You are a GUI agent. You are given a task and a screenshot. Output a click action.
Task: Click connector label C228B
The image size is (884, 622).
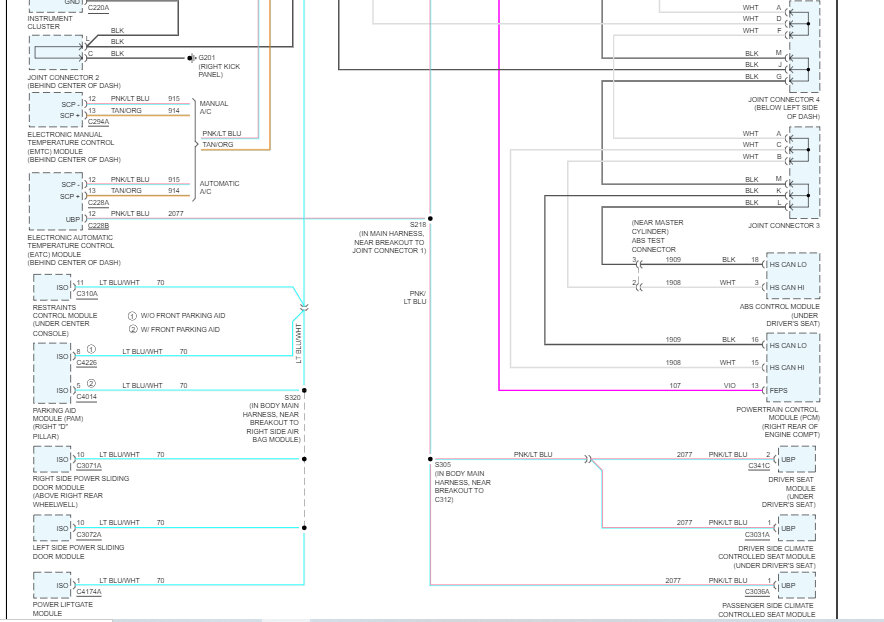click(98, 226)
